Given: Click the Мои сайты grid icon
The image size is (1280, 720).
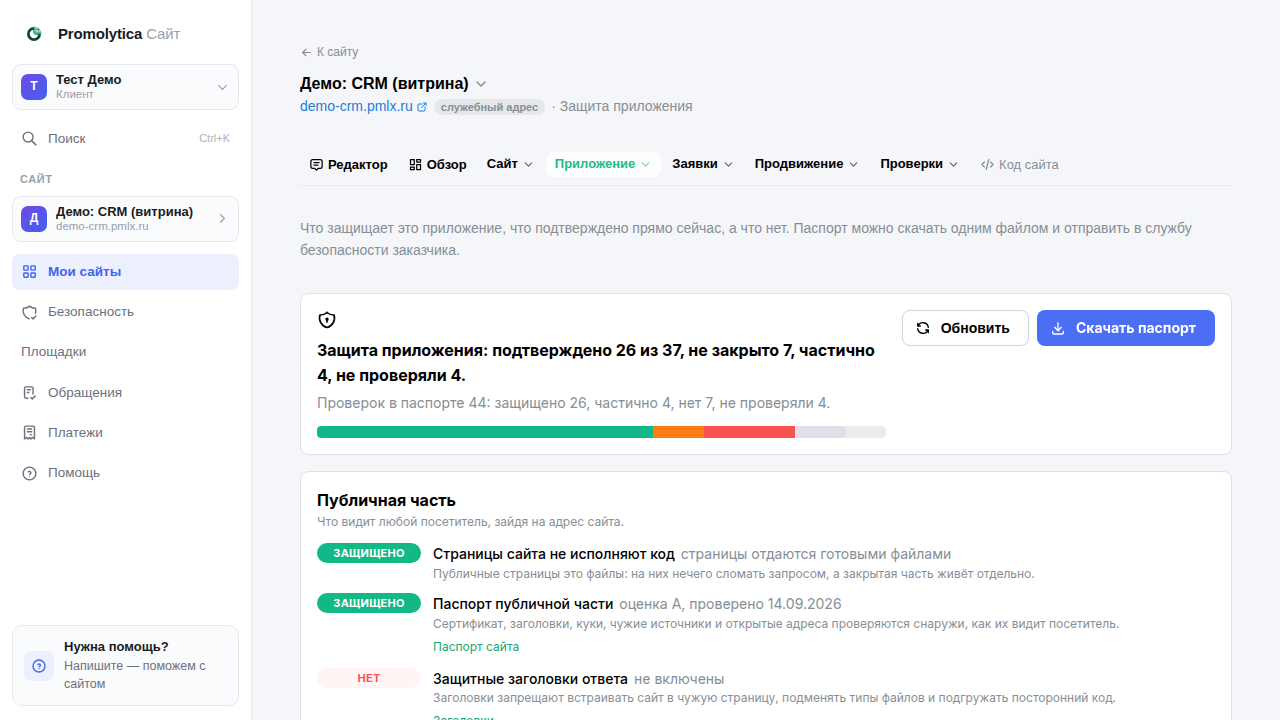Looking at the screenshot, I should click(30, 272).
